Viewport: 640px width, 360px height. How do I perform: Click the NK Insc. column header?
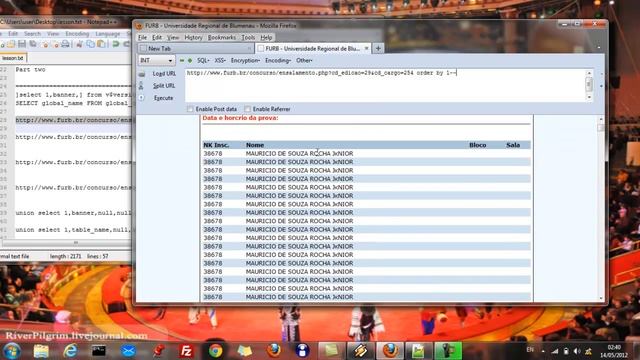(216, 145)
